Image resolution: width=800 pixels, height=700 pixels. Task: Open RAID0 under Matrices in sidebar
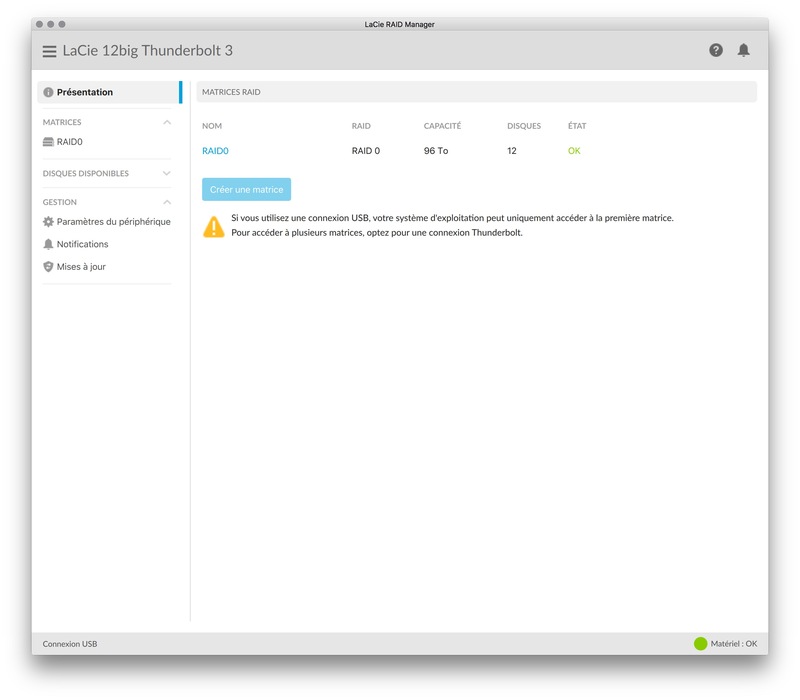[x=69, y=142]
